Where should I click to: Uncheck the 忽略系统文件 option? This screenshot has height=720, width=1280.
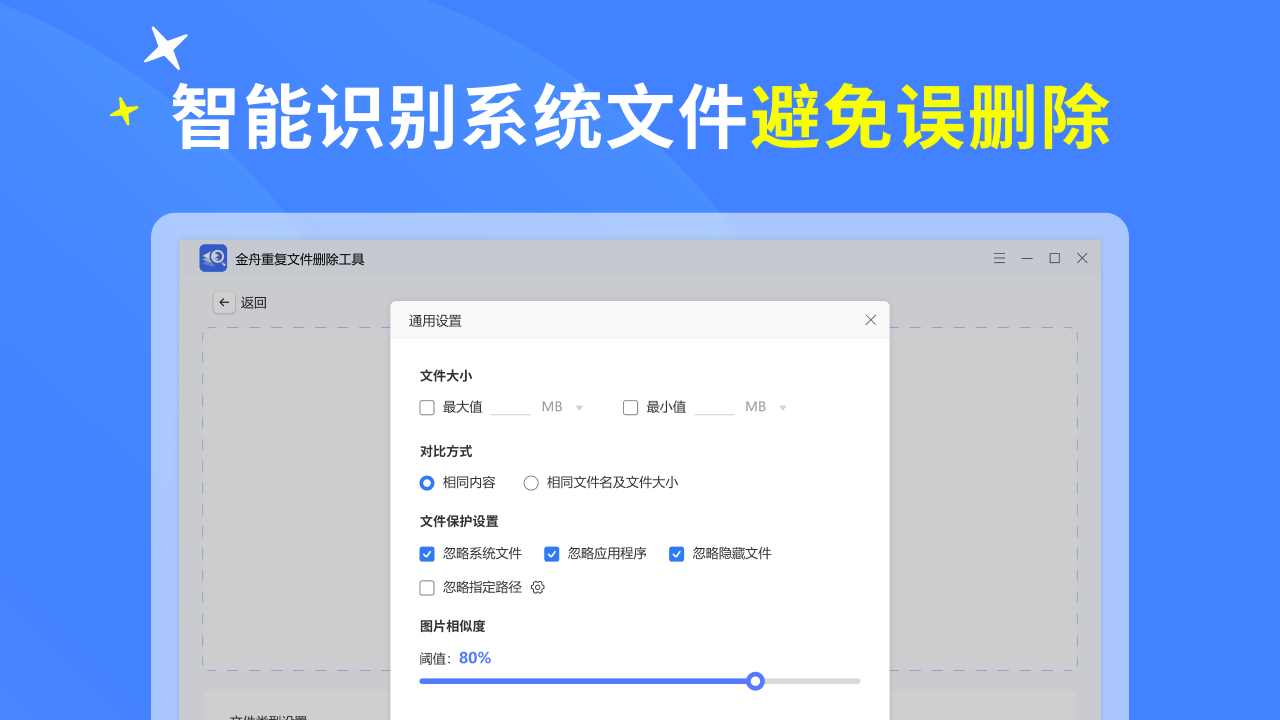click(427, 553)
